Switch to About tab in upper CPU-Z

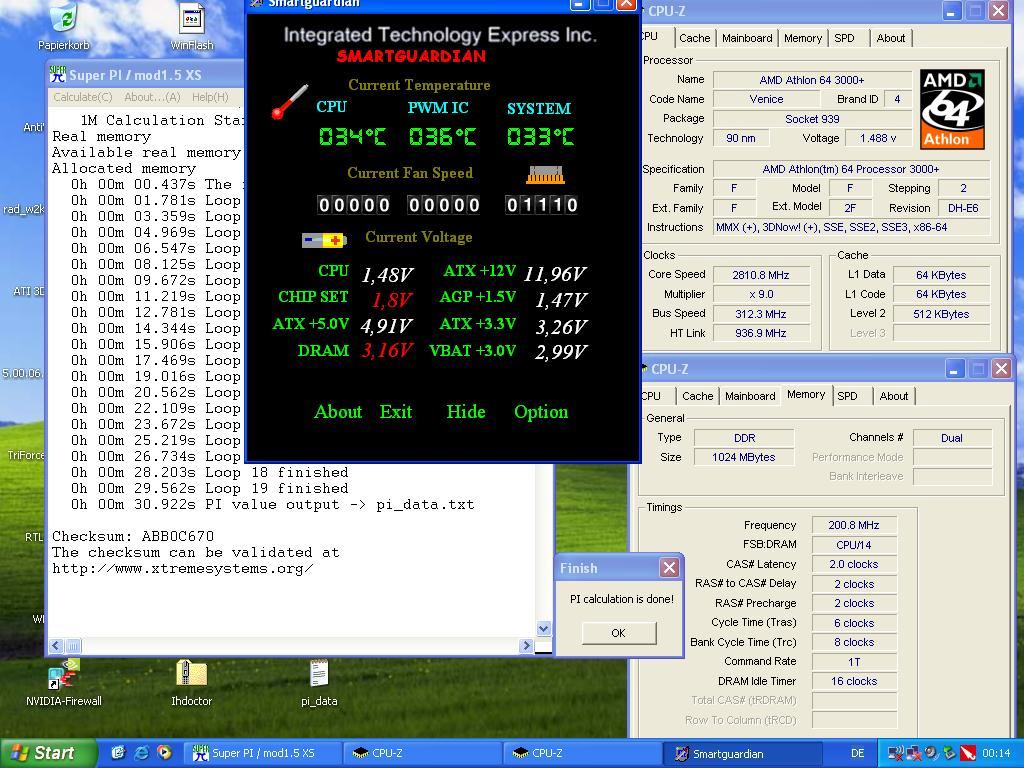click(891, 38)
